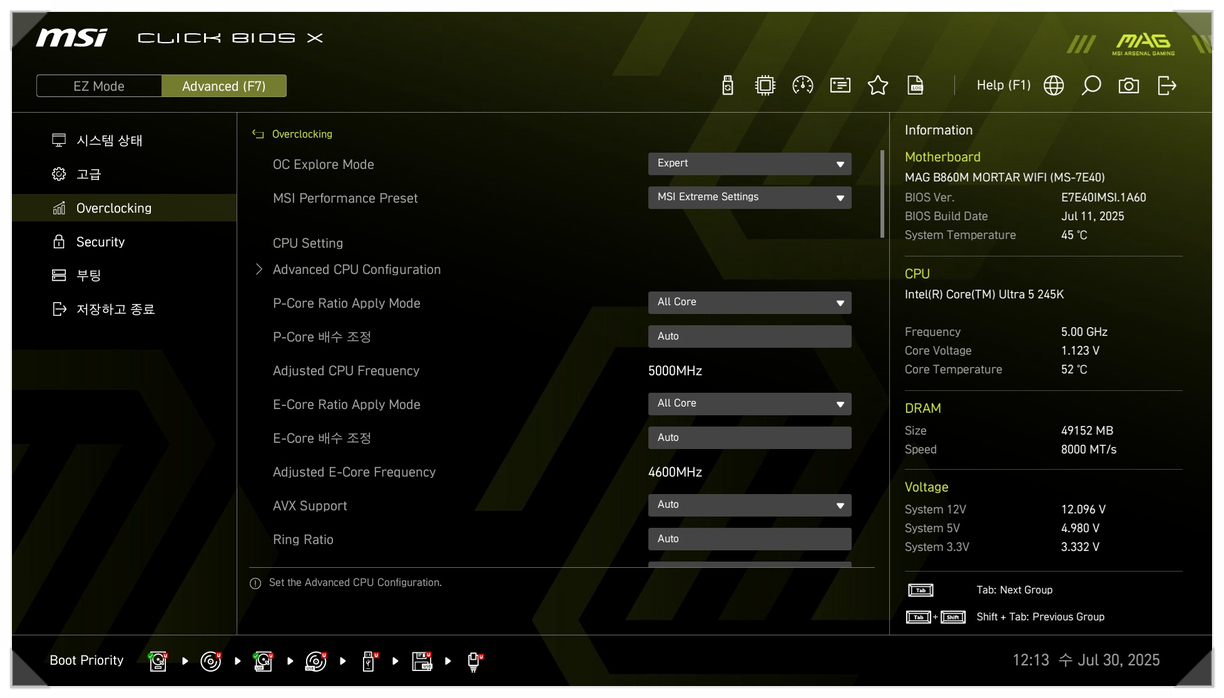Image resolution: width=1224 pixels, height=698 pixels.
Task: Open the speedometer gauge icon
Action: pos(802,86)
